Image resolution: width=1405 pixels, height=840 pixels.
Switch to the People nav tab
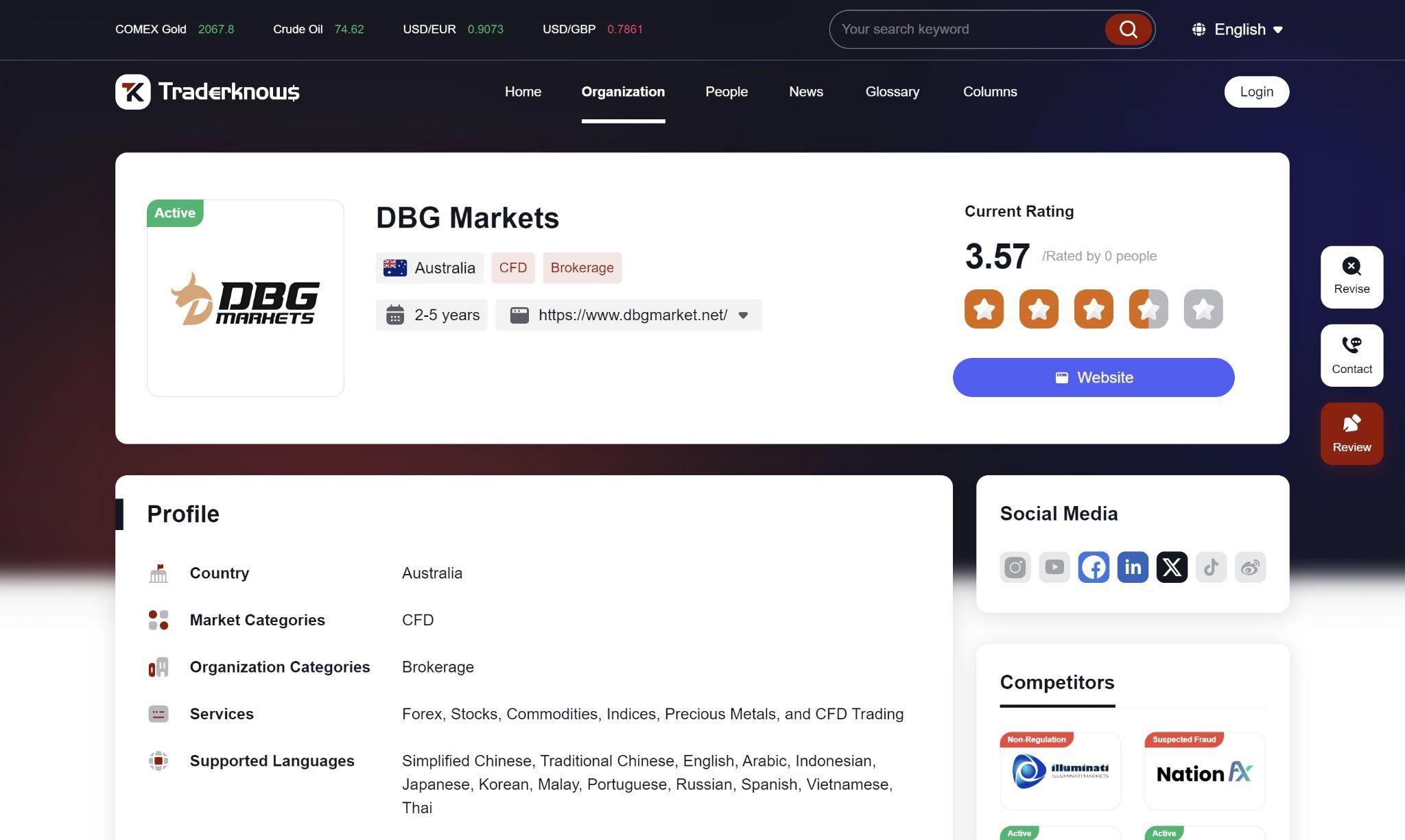[x=726, y=92]
